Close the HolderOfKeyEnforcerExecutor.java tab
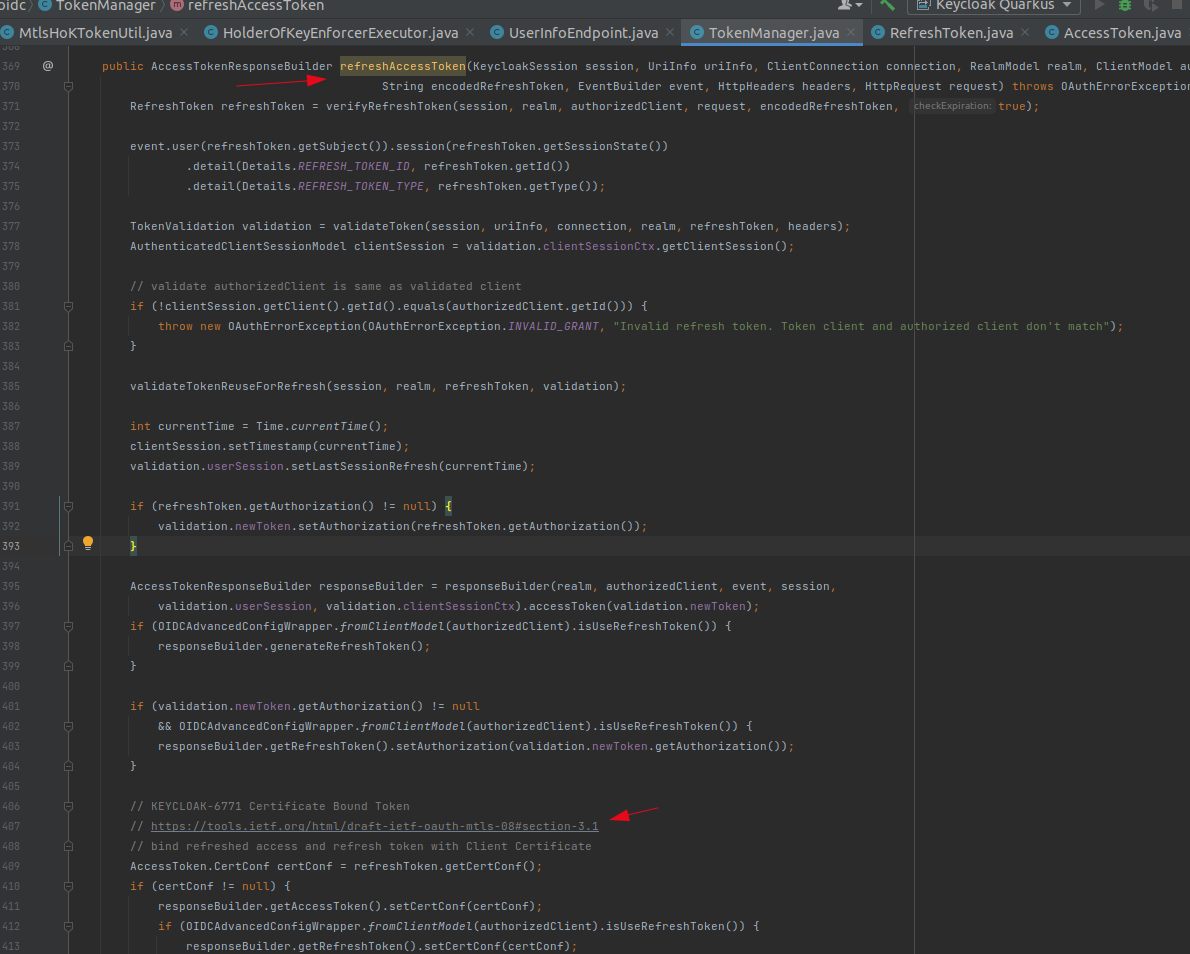1190x954 pixels. click(x=471, y=32)
